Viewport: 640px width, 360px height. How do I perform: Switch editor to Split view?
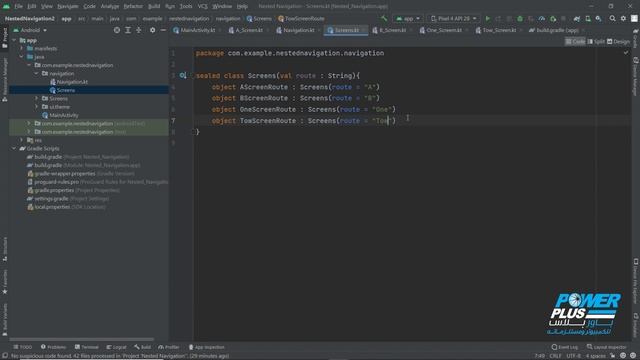[x=596, y=42]
